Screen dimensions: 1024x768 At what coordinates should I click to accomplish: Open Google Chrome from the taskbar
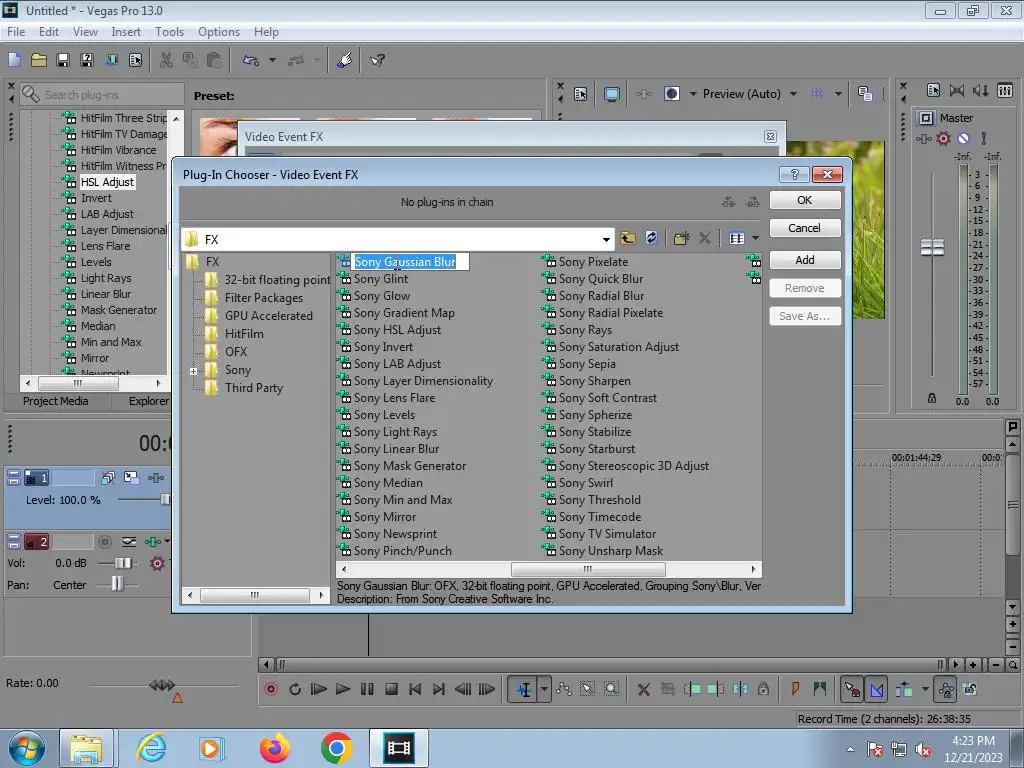pyautogui.click(x=336, y=748)
